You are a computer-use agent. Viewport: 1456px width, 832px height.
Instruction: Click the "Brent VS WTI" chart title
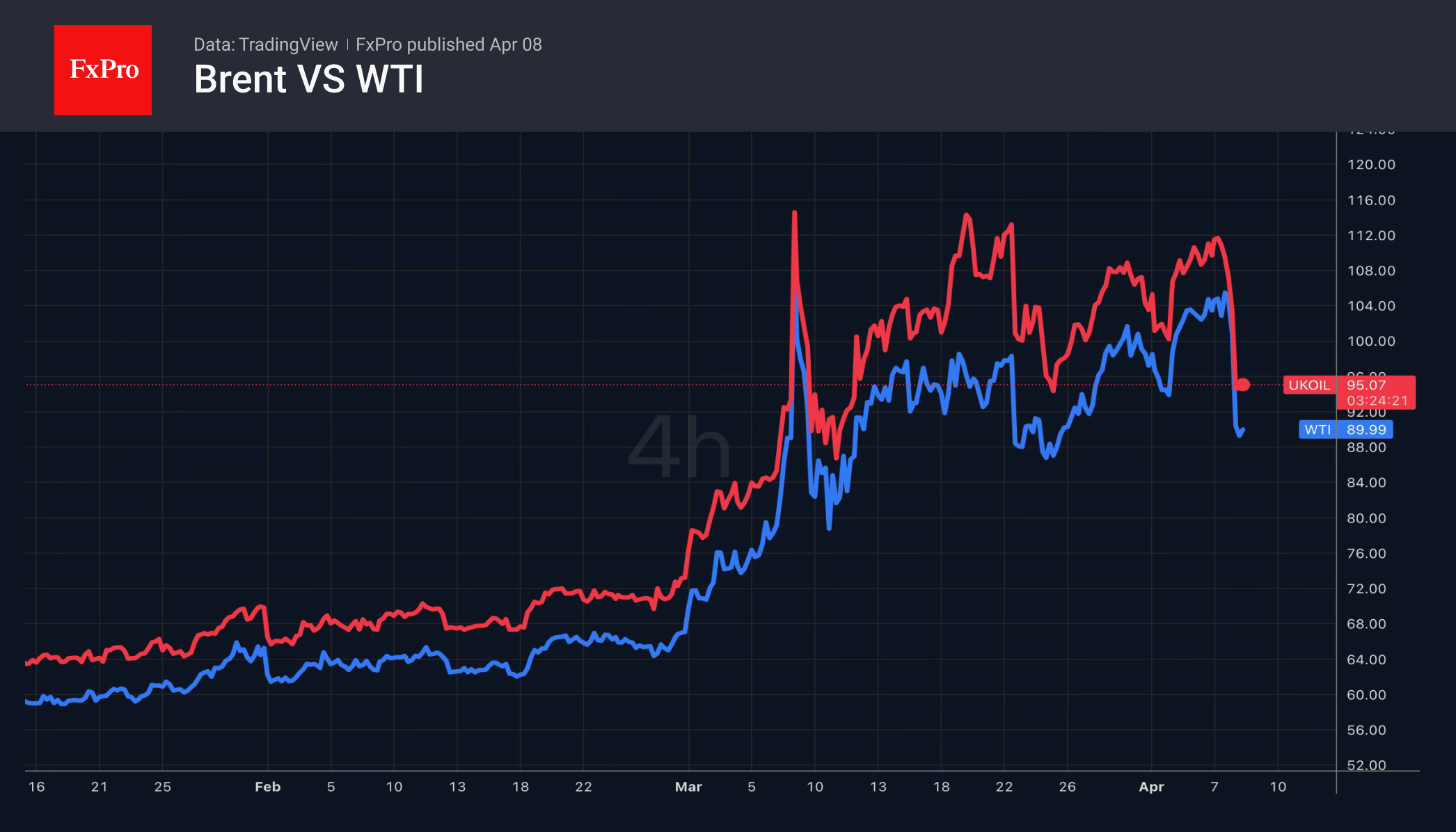point(308,79)
